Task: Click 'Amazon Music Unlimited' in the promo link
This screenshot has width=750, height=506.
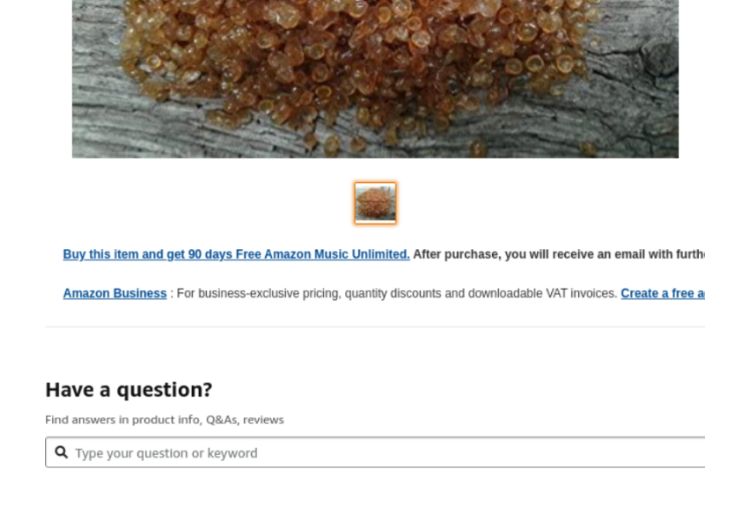Action: [336, 254]
